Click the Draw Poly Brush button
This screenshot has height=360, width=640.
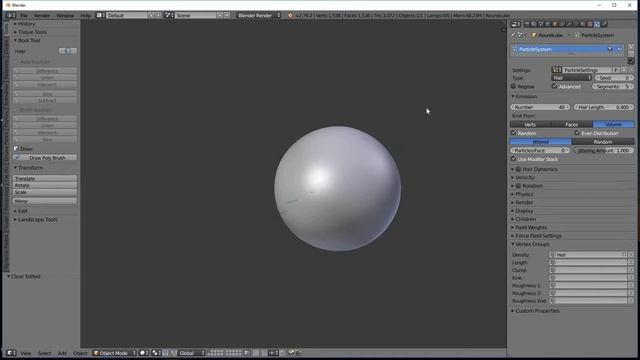coord(45,158)
